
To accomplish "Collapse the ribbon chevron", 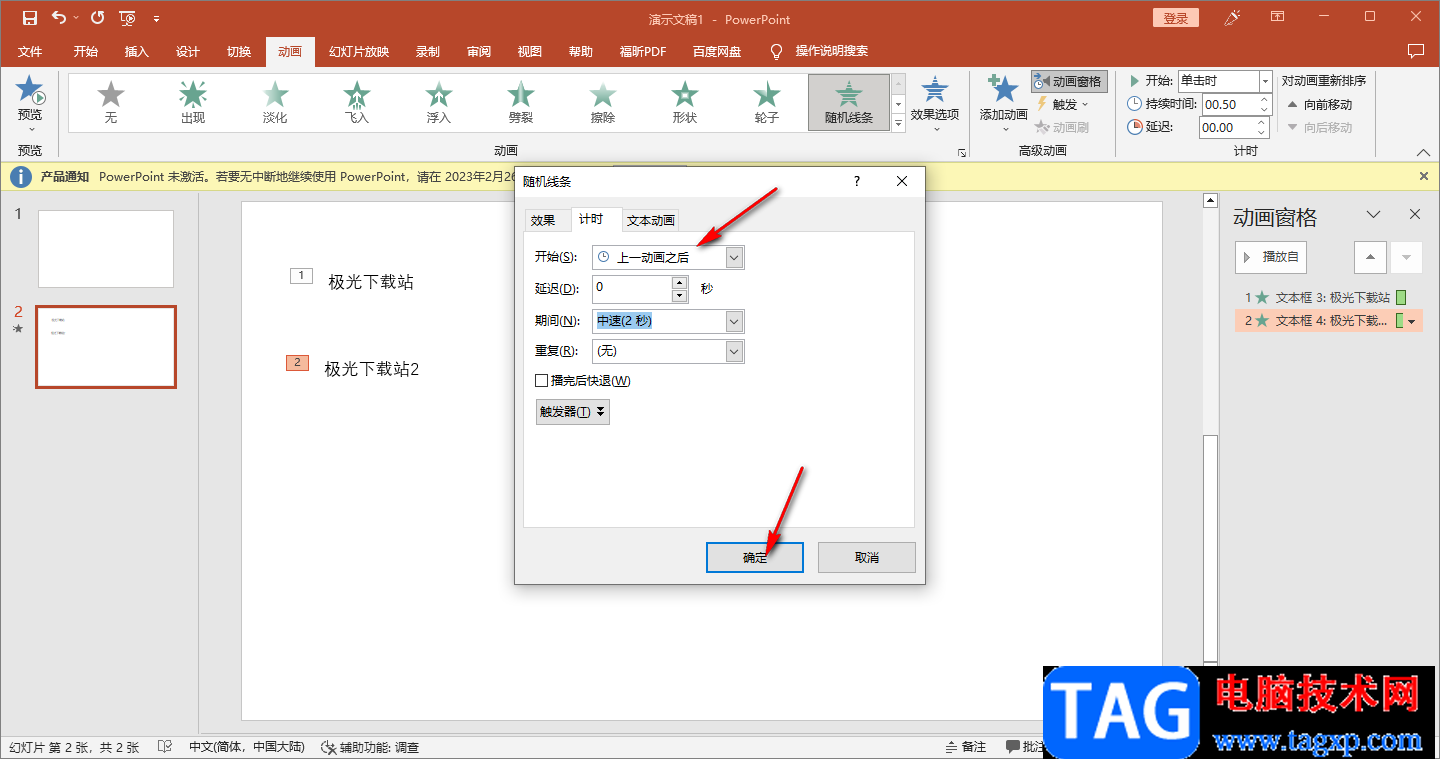I will point(1424,152).
